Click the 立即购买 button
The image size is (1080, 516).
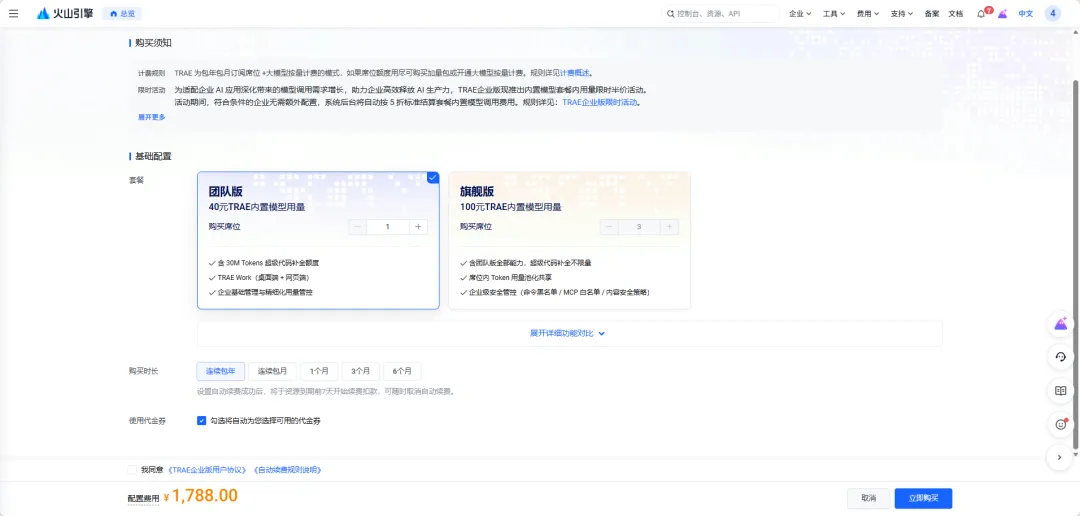[x=923, y=498]
